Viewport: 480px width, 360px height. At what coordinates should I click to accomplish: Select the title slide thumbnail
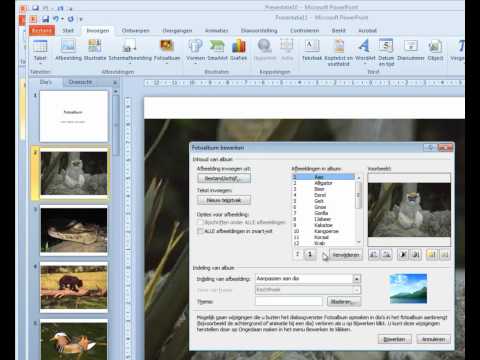[x=74, y=116]
